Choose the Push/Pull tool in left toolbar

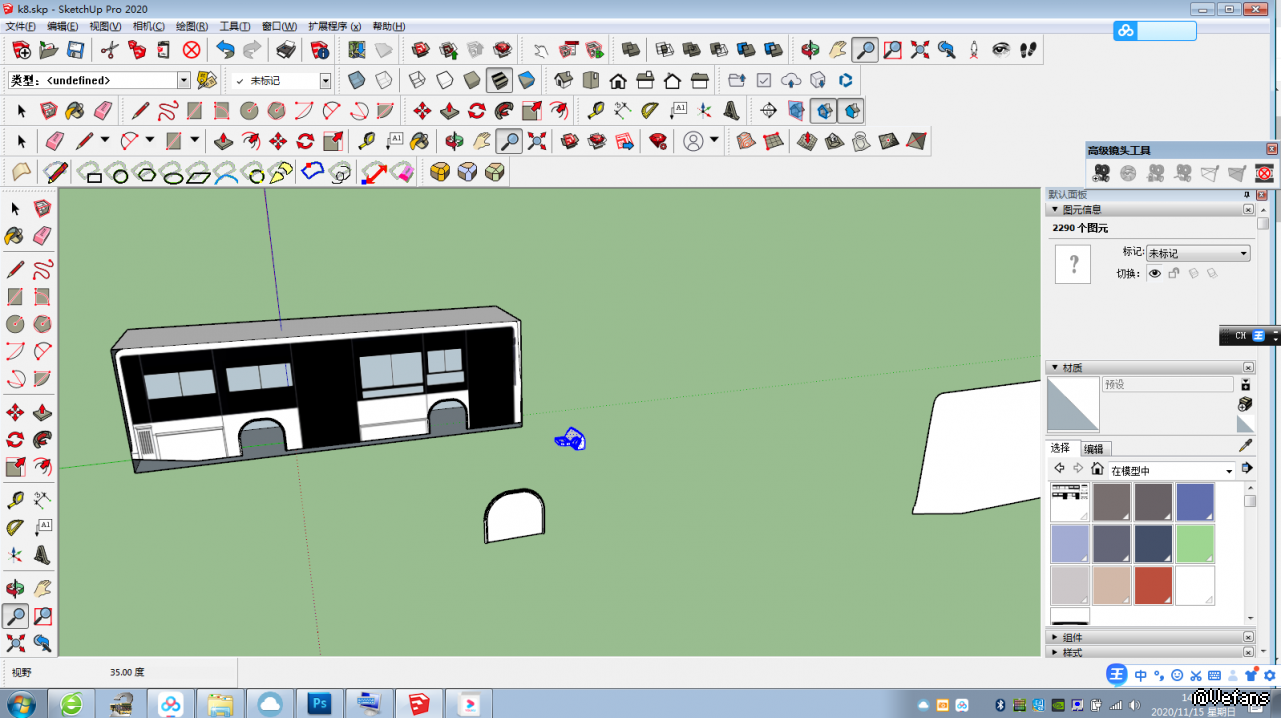point(42,412)
